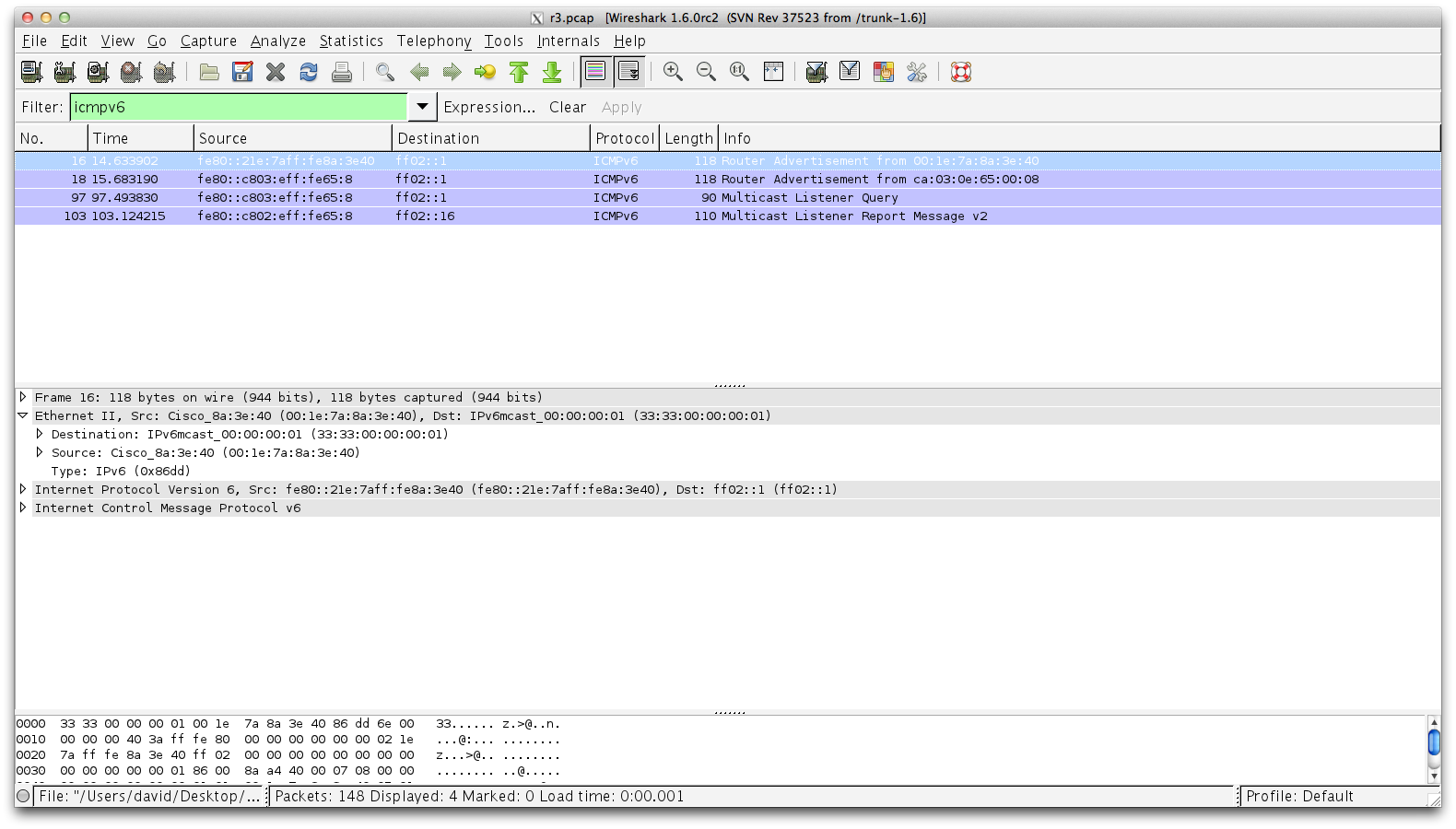Sort by Info column header
This screenshot has width=1456, height=829.
point(1079,138)
